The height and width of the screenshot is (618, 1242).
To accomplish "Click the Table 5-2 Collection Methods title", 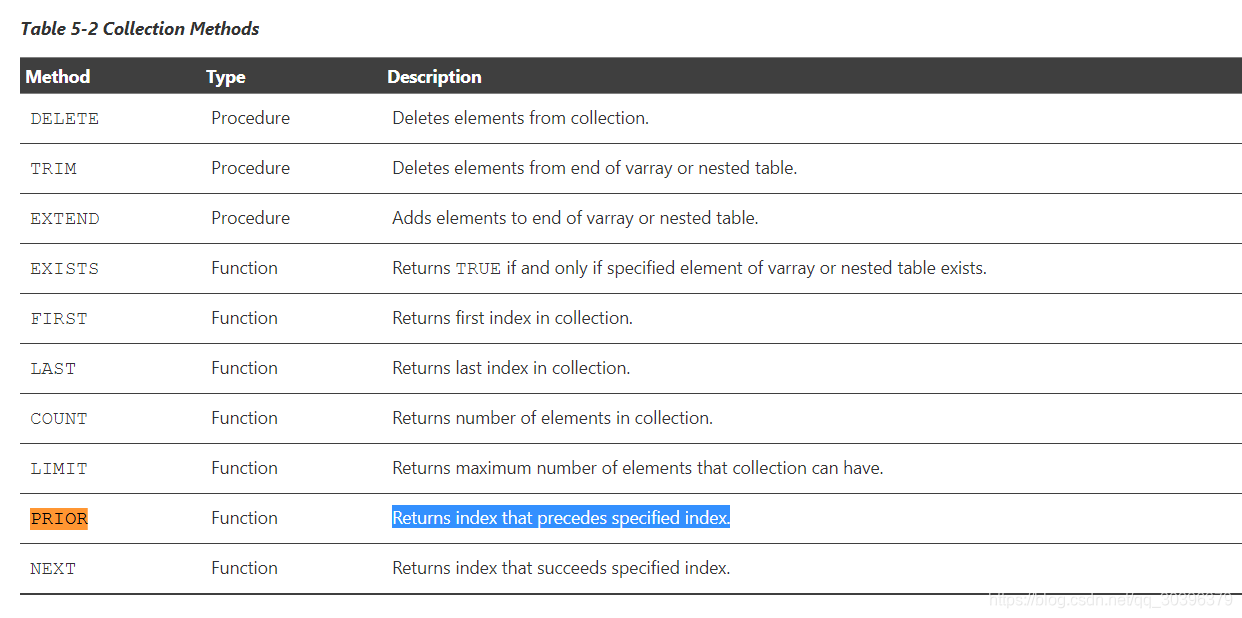I will coord(140,29).
